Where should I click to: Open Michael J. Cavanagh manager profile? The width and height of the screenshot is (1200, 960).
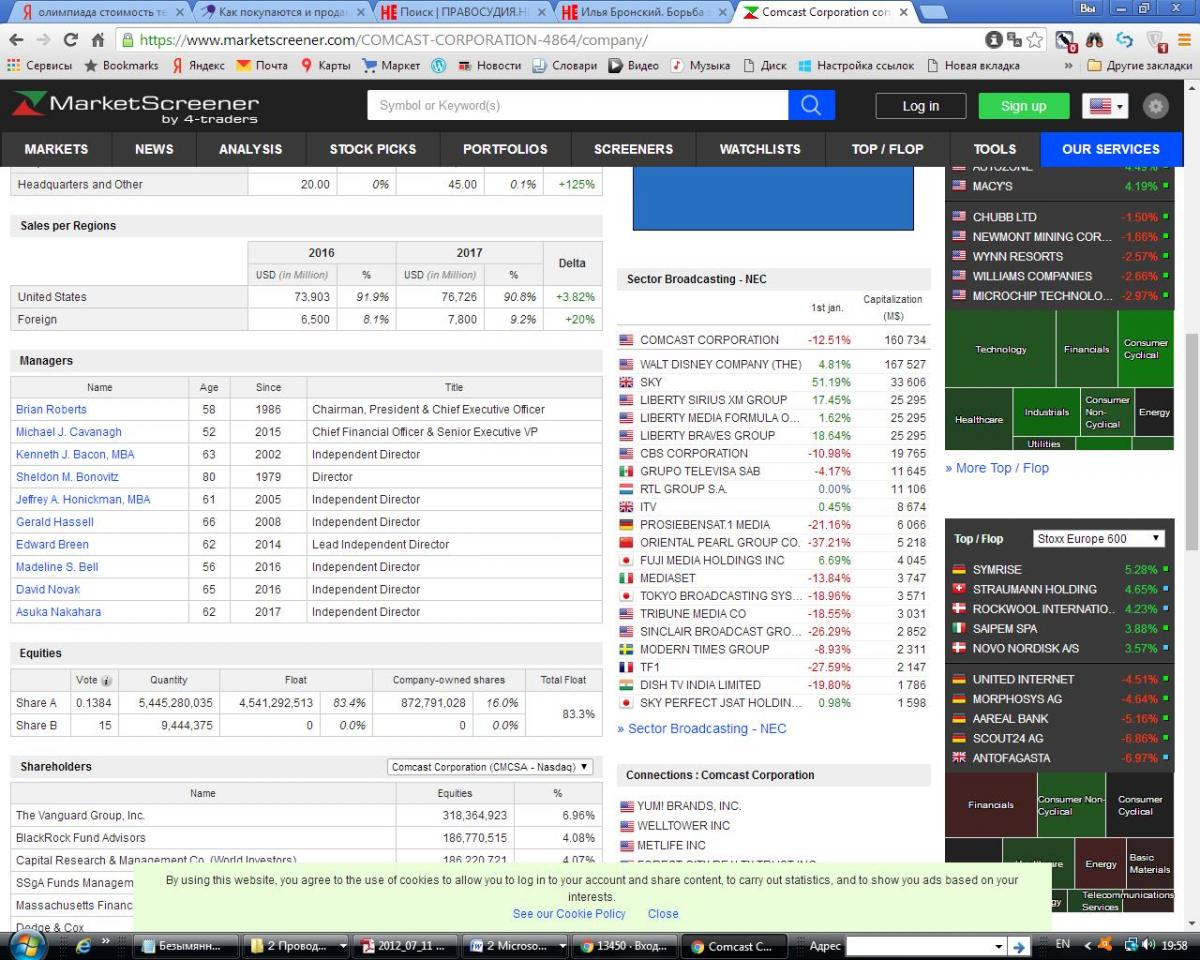pyautogui.click(x=69, y=432)
